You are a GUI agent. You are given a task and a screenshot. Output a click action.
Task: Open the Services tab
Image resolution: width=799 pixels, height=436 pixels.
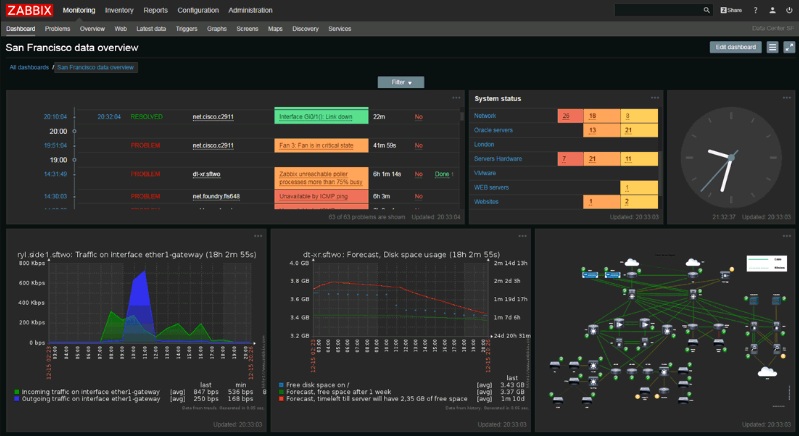click(x=339, y=29)
